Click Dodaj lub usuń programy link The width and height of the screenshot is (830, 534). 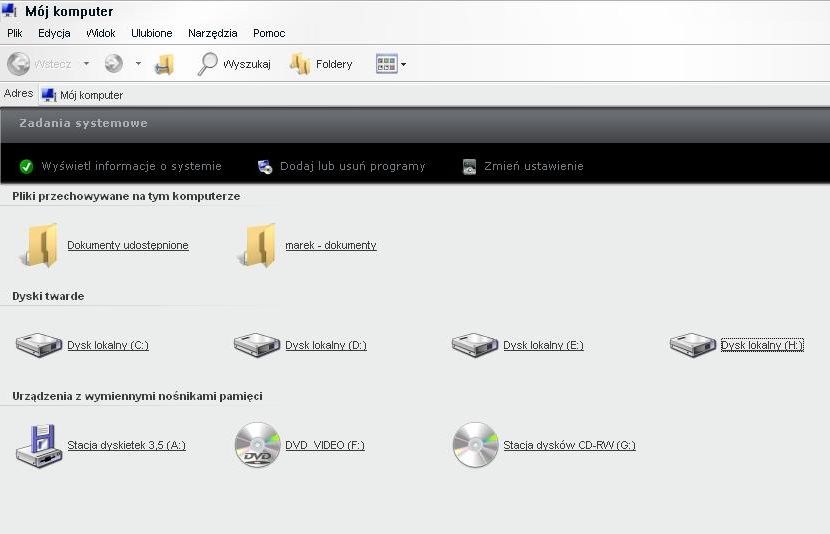click(352, 166)
